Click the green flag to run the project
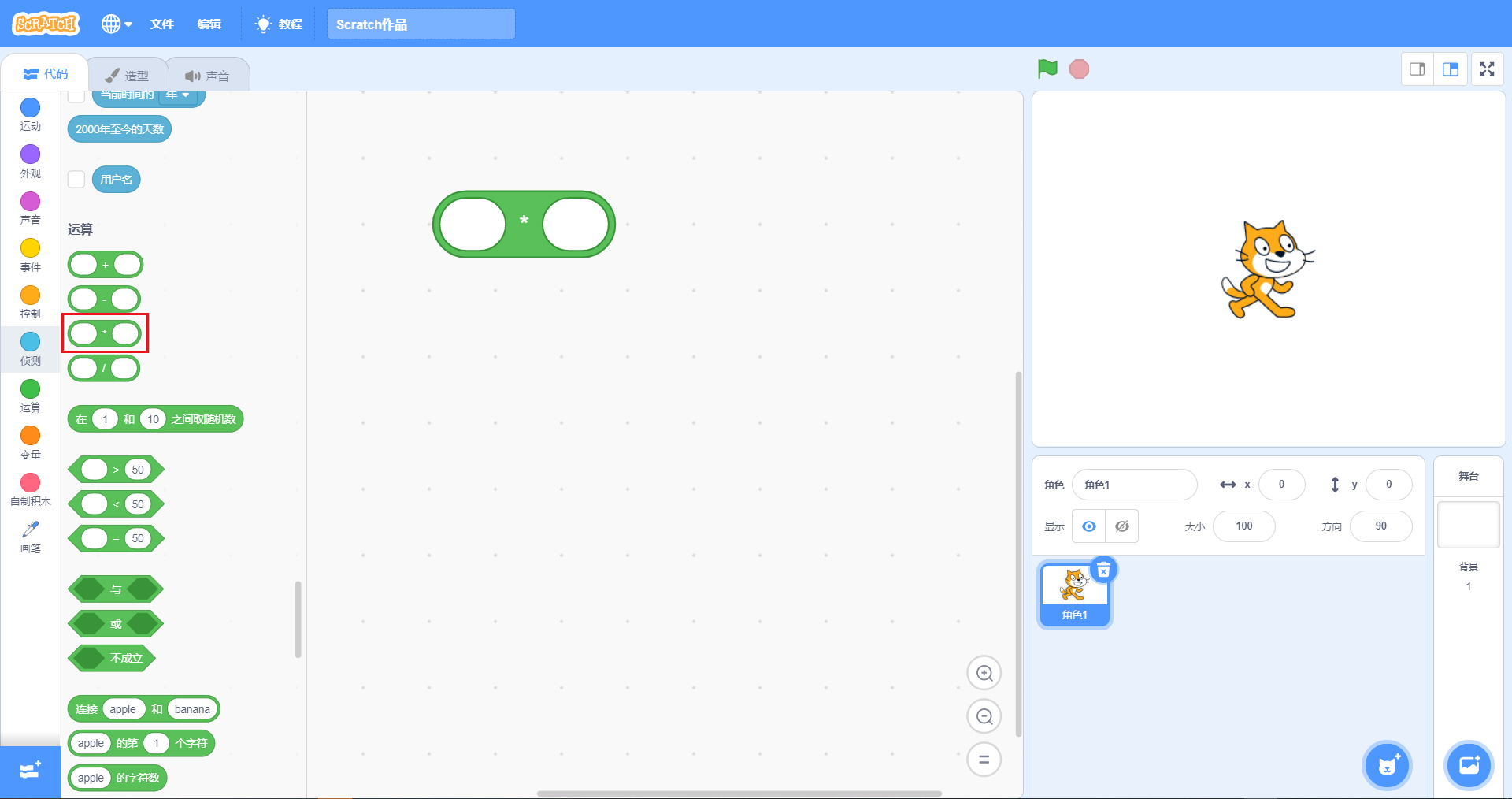The image size is (1512, 799). coord(1047,69)
